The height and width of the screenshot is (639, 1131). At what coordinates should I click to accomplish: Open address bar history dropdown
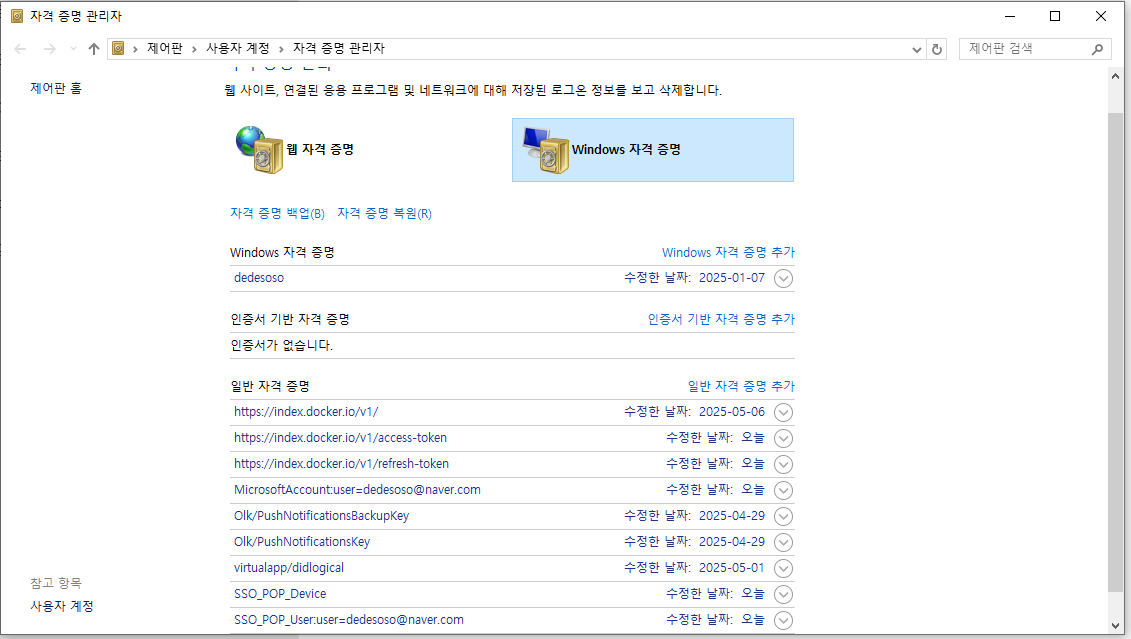pyautogui.click(x=917, y=49)
